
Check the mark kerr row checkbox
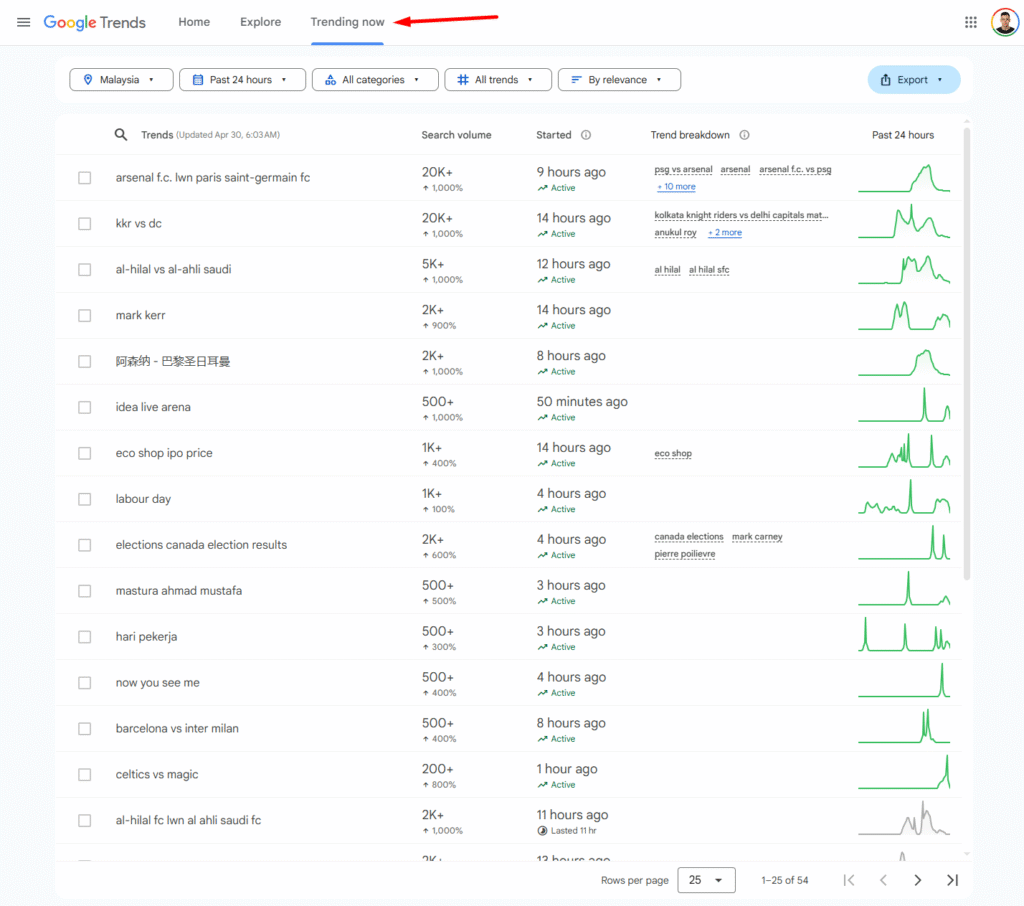point(85,315)
